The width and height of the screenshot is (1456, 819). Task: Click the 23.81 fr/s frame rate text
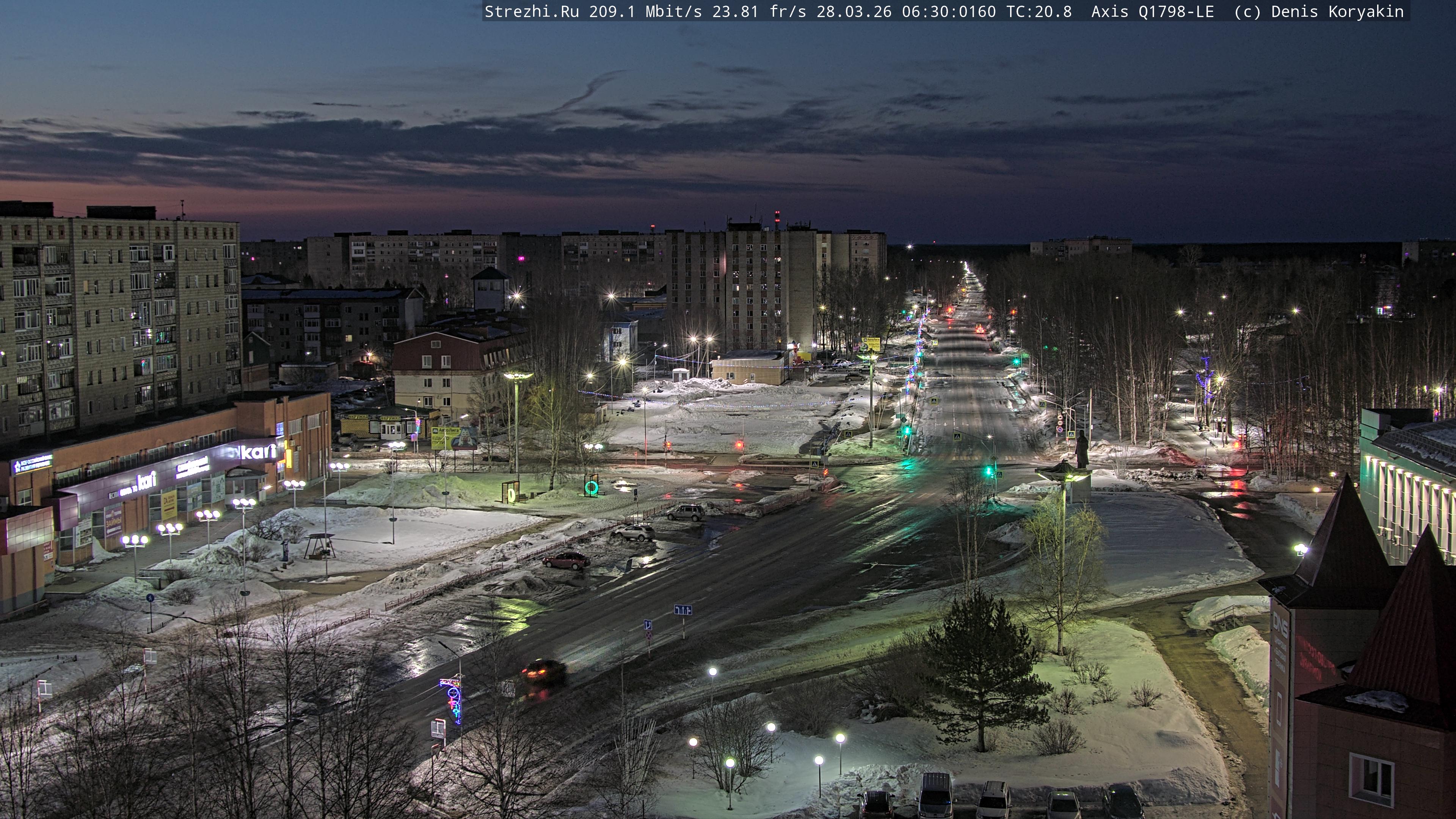758,12
